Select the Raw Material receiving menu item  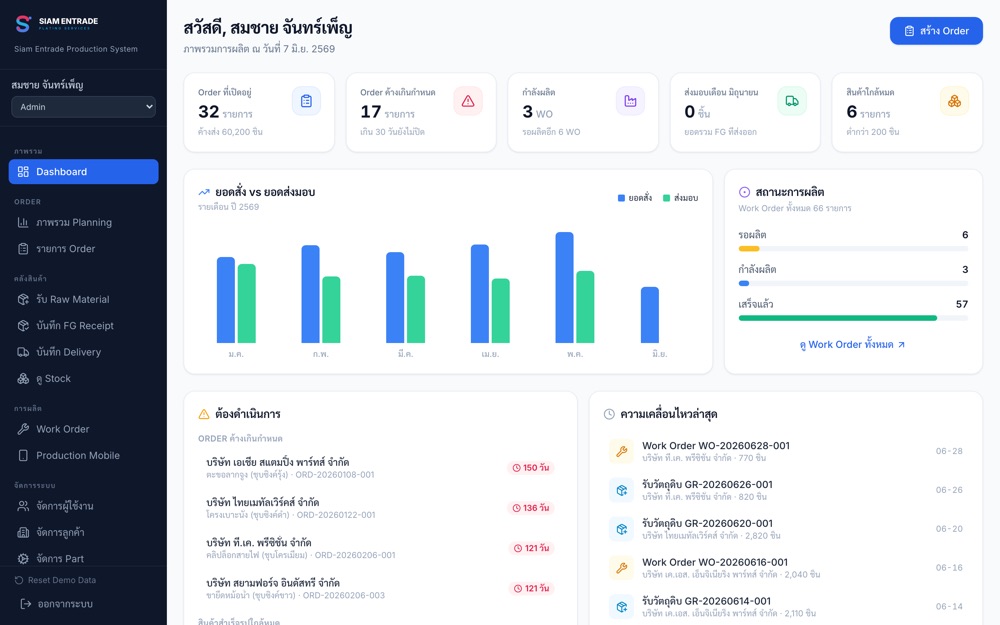pos(84,299)
